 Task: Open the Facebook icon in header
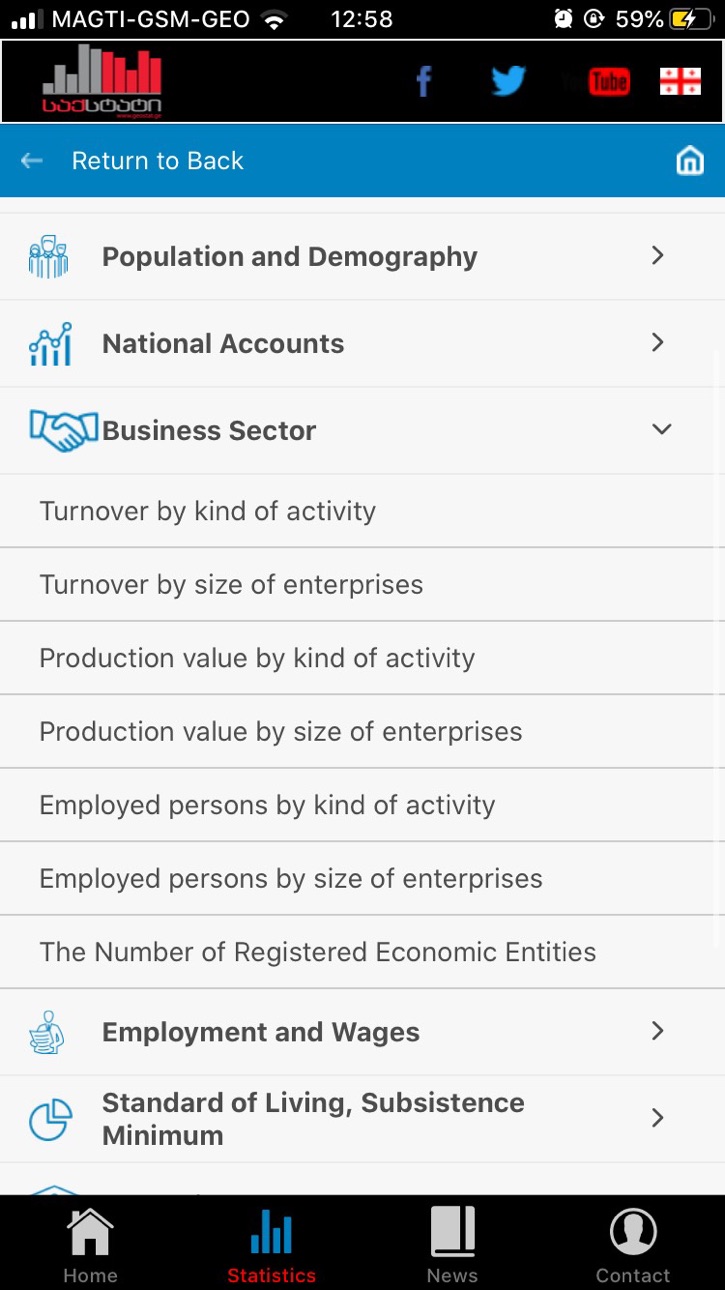pos(424,82)
